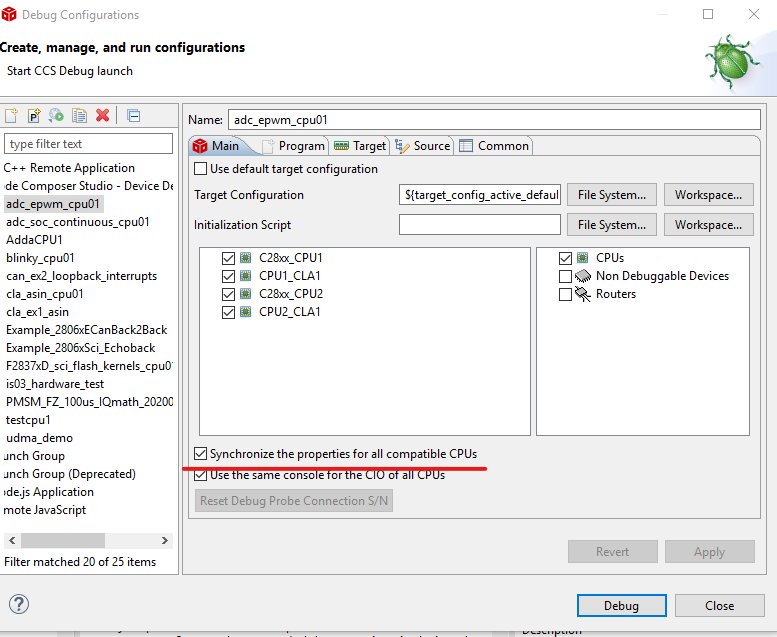Select Example_2806xECanBack2Back configuration
Screen dimensions: 777x637
(x=87, y=330)
